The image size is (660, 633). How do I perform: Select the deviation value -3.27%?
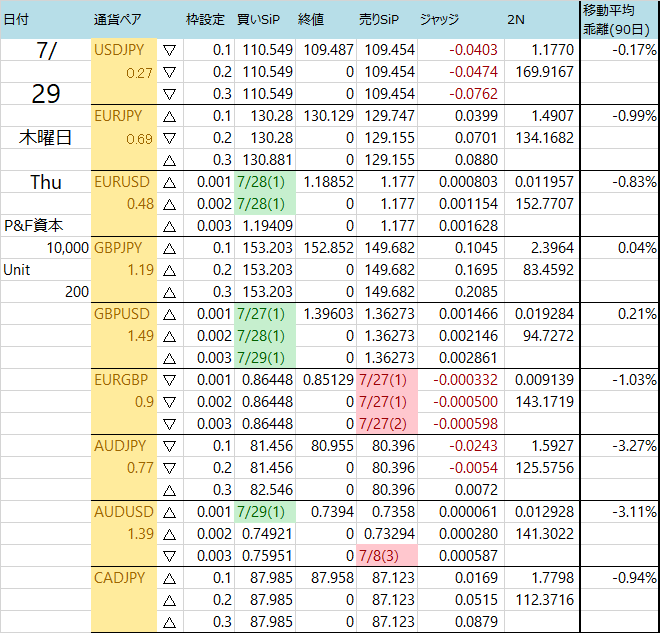634,446
